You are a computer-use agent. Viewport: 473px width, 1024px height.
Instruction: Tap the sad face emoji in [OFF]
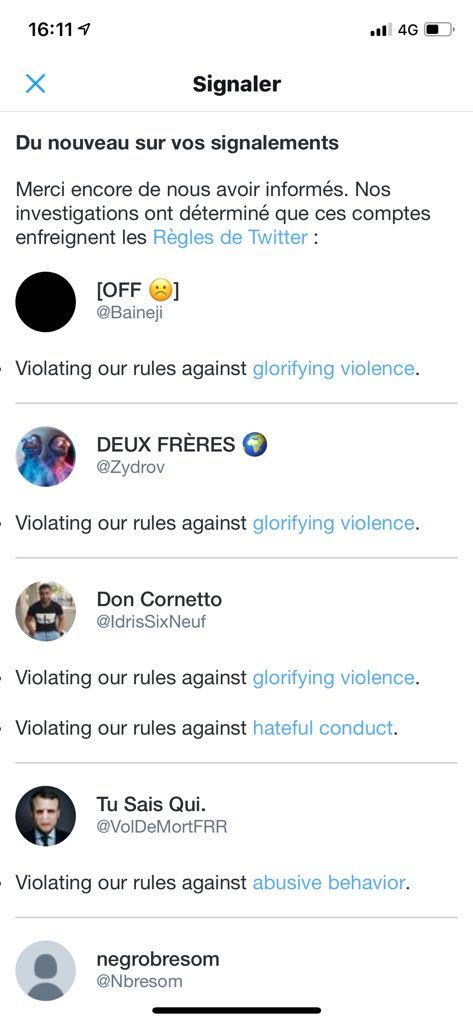coord(161,290)
